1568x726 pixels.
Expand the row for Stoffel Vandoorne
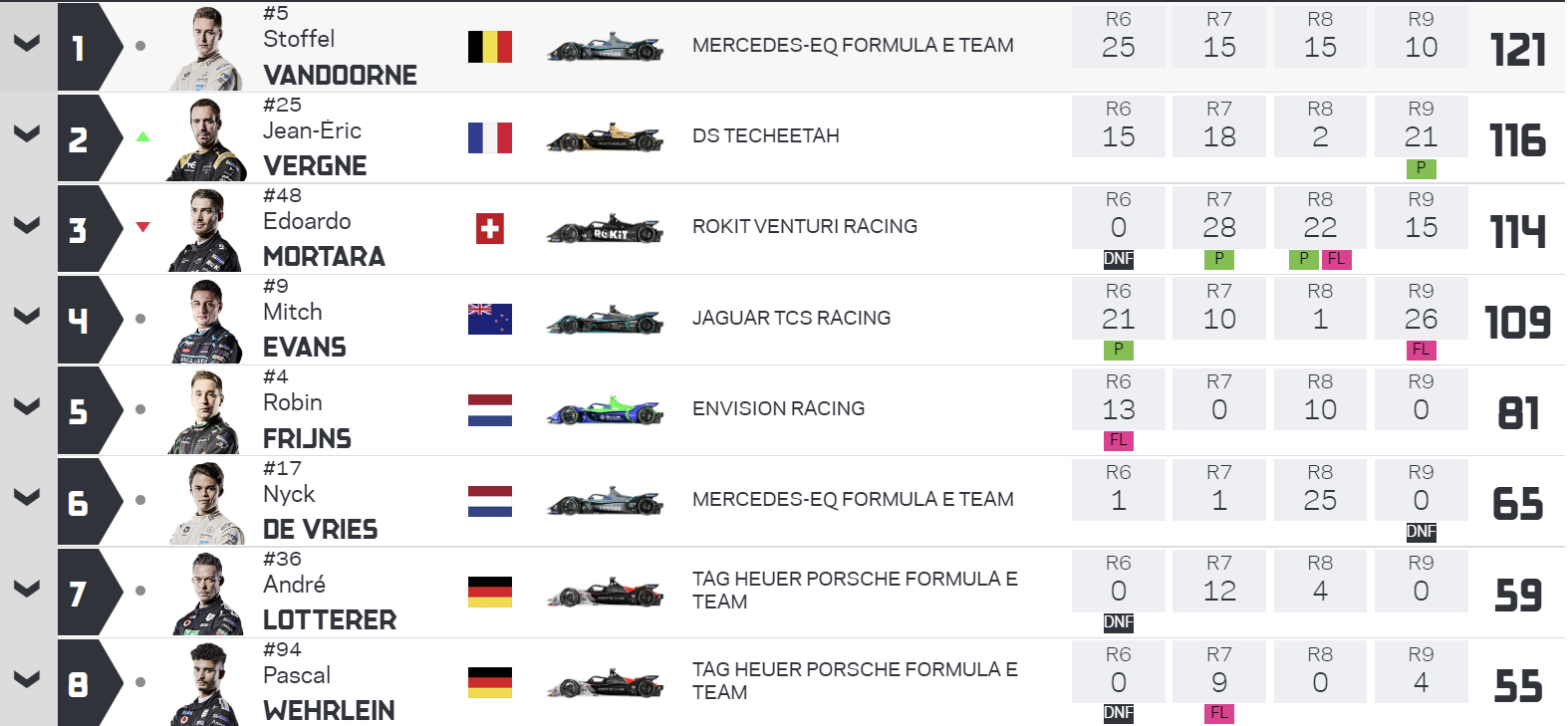(x=27, y=43)
